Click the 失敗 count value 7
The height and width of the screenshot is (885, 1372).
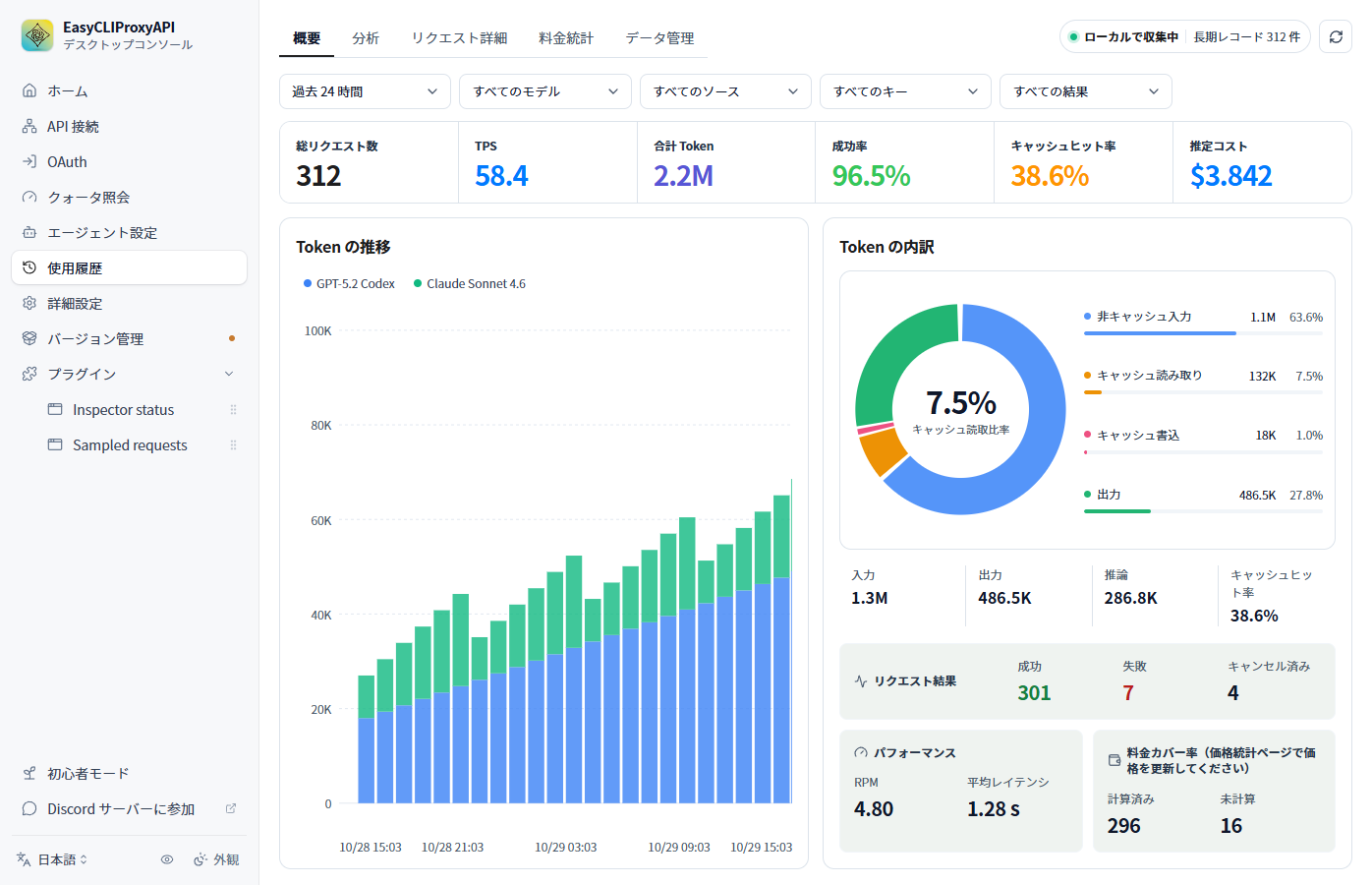[1128, 693]
